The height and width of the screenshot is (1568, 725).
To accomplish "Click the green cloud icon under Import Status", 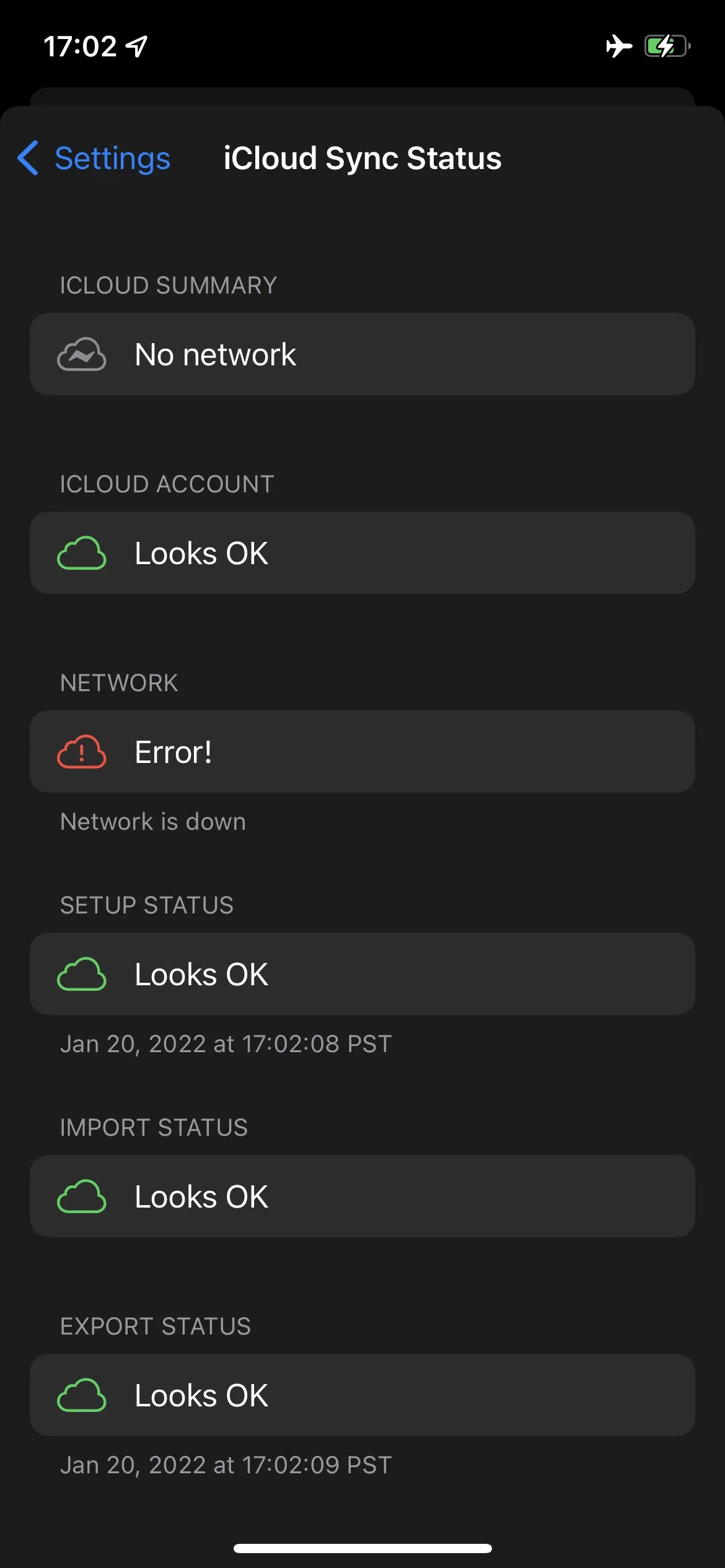I will click(x=82, y=1196).
